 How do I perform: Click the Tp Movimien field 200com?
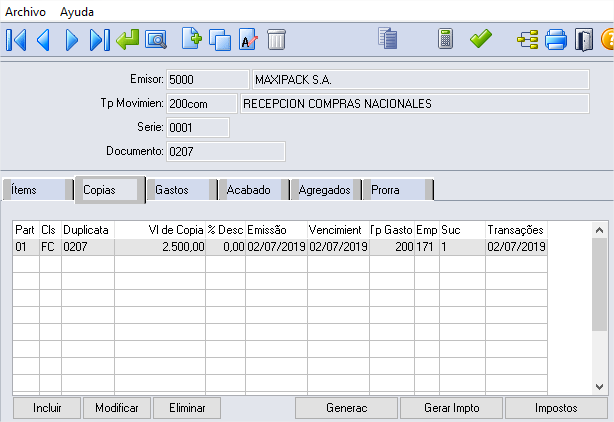202,104
